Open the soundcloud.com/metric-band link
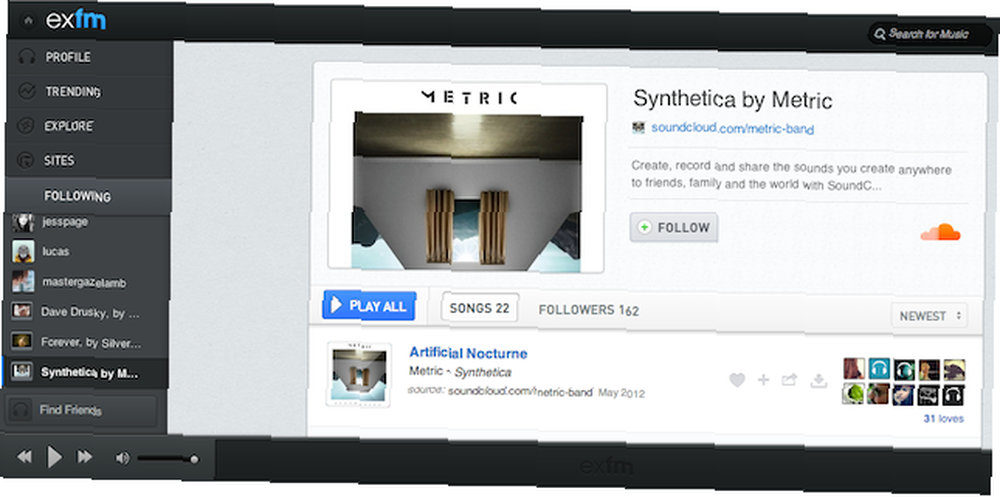Viewport: 1000px width, 497px height. (732, 128)
